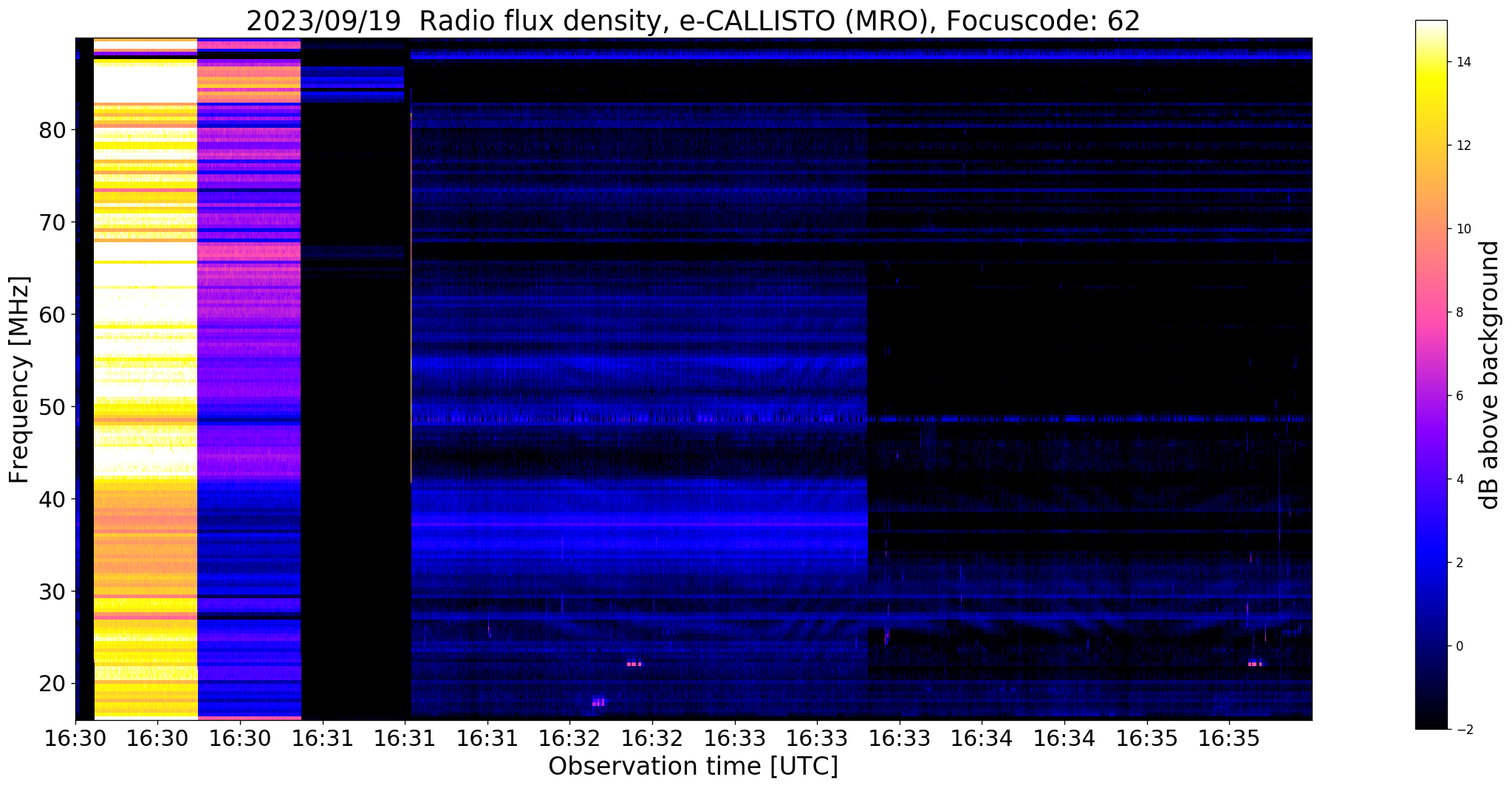The height and width of the screenshot is (788, 1512).
Task: Click the first 16:32 time tick label
Action: pos(569,738)
